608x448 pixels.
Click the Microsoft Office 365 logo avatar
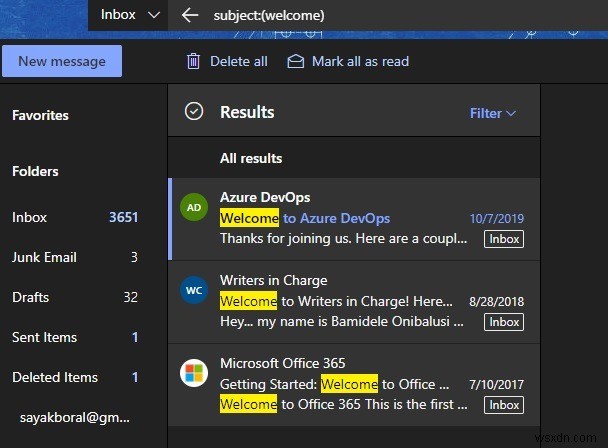coord(194,373)
